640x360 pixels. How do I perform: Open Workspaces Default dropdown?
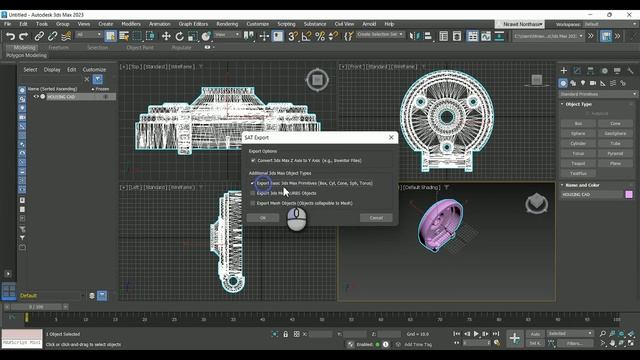610,24
